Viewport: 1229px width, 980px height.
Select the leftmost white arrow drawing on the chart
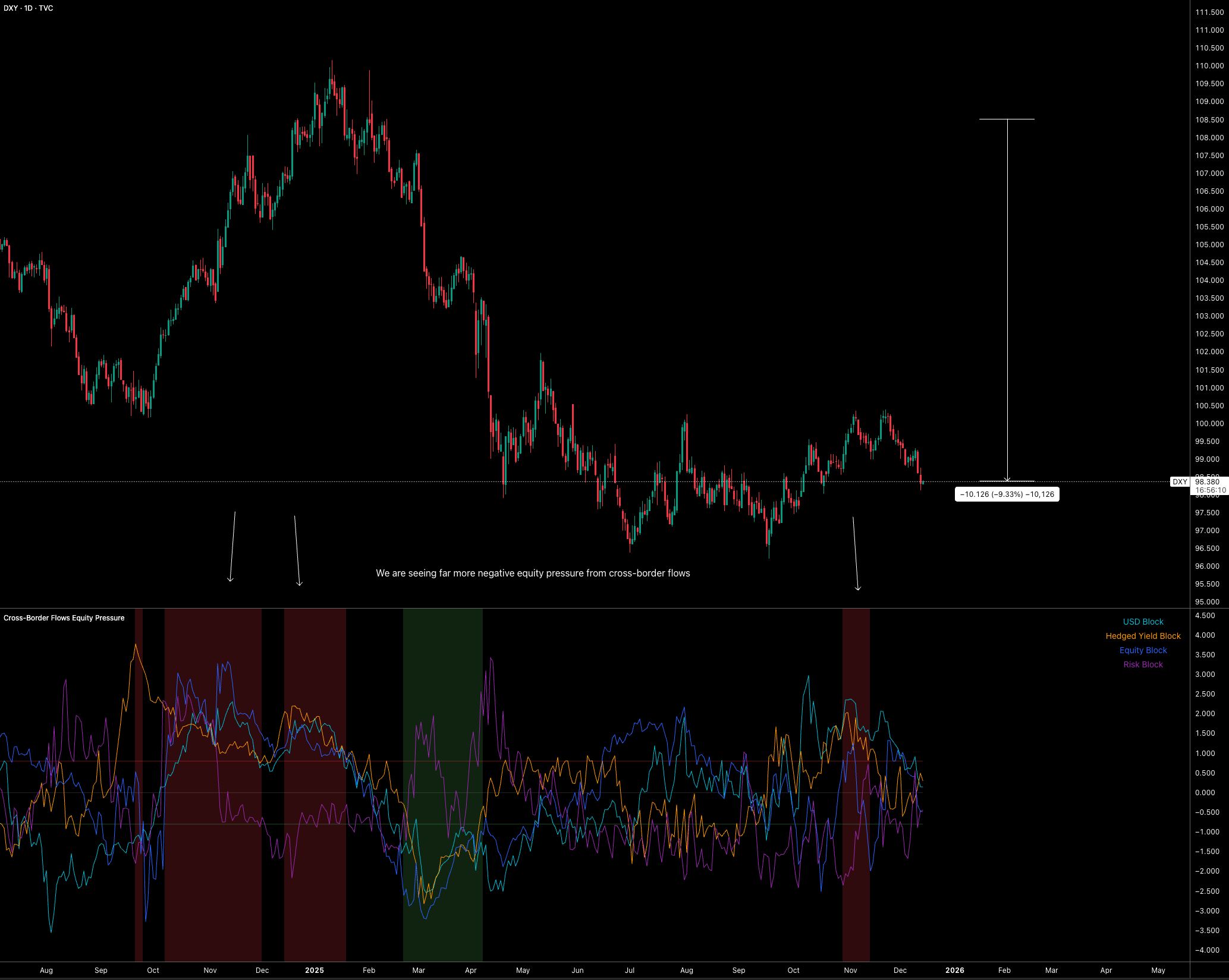point(232,547)
